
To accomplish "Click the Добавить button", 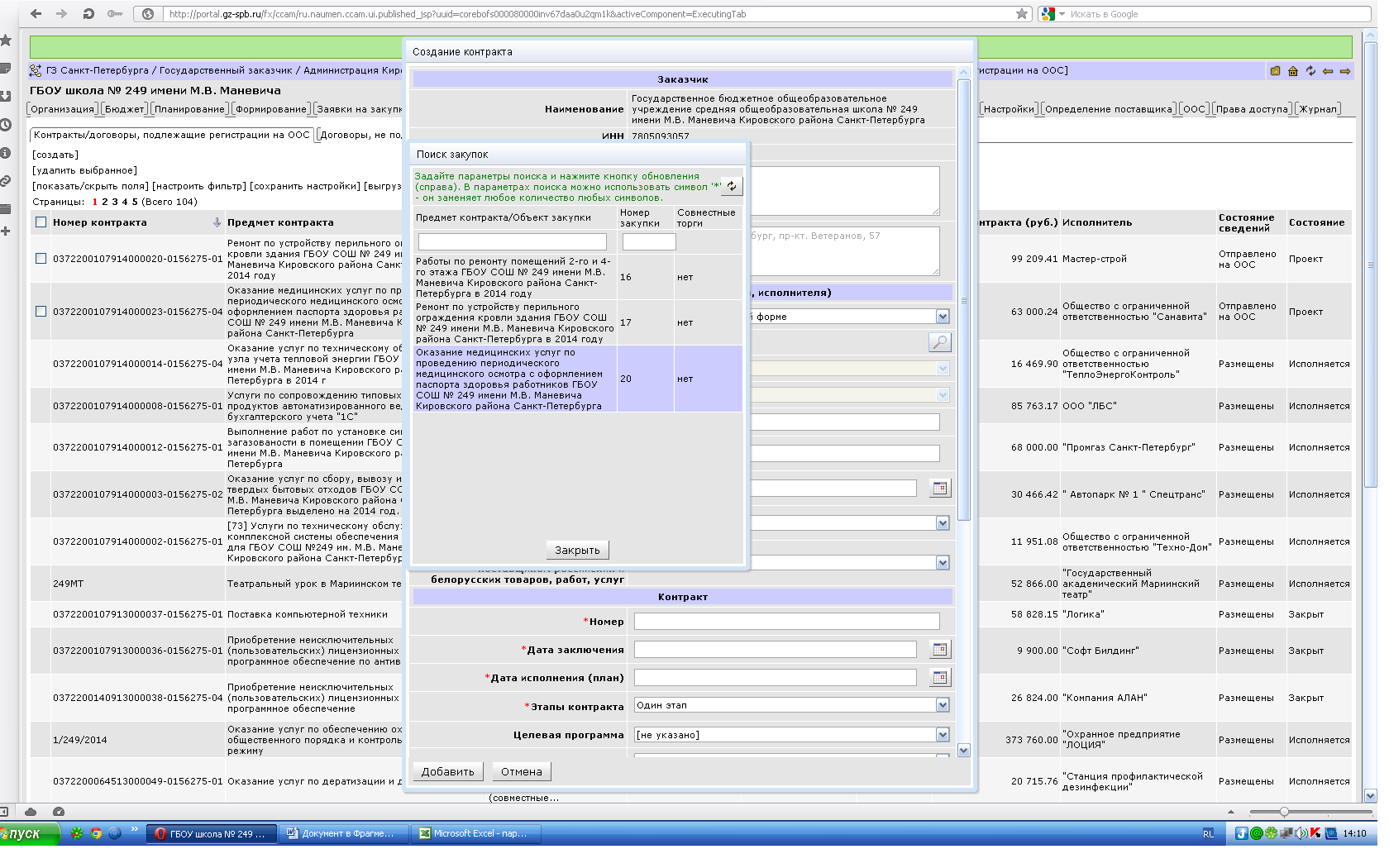I will [448, 771].
